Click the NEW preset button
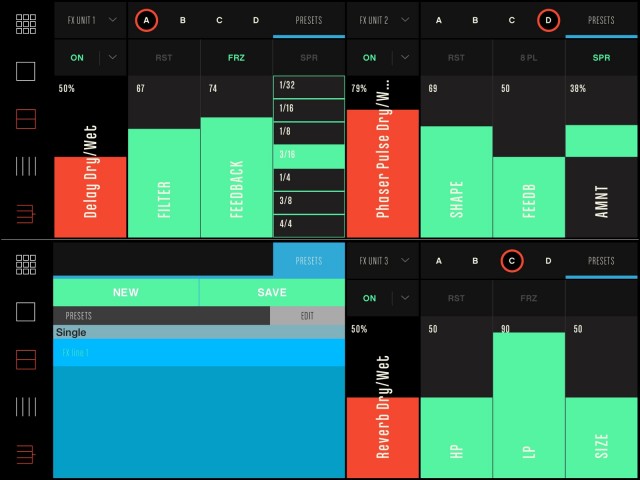640x480 pixels. pyautogui.click(x=126, y=292)
